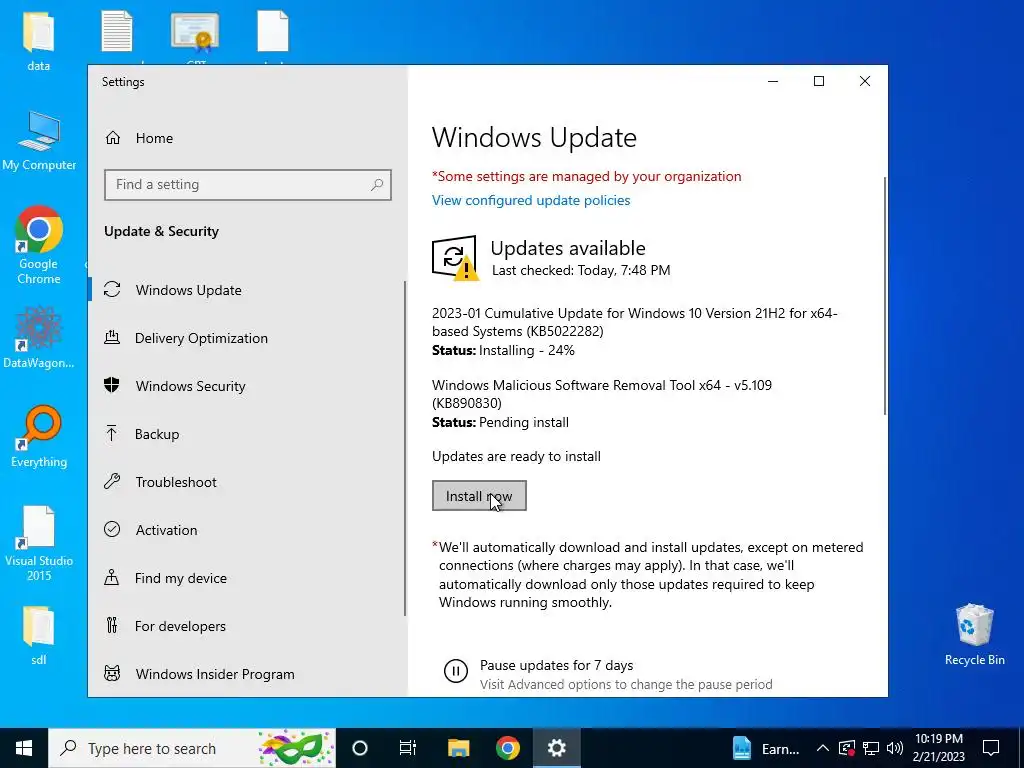Click Pause updates for 7 days
This screenshot has height=768, width=1024.
point(556,665)
